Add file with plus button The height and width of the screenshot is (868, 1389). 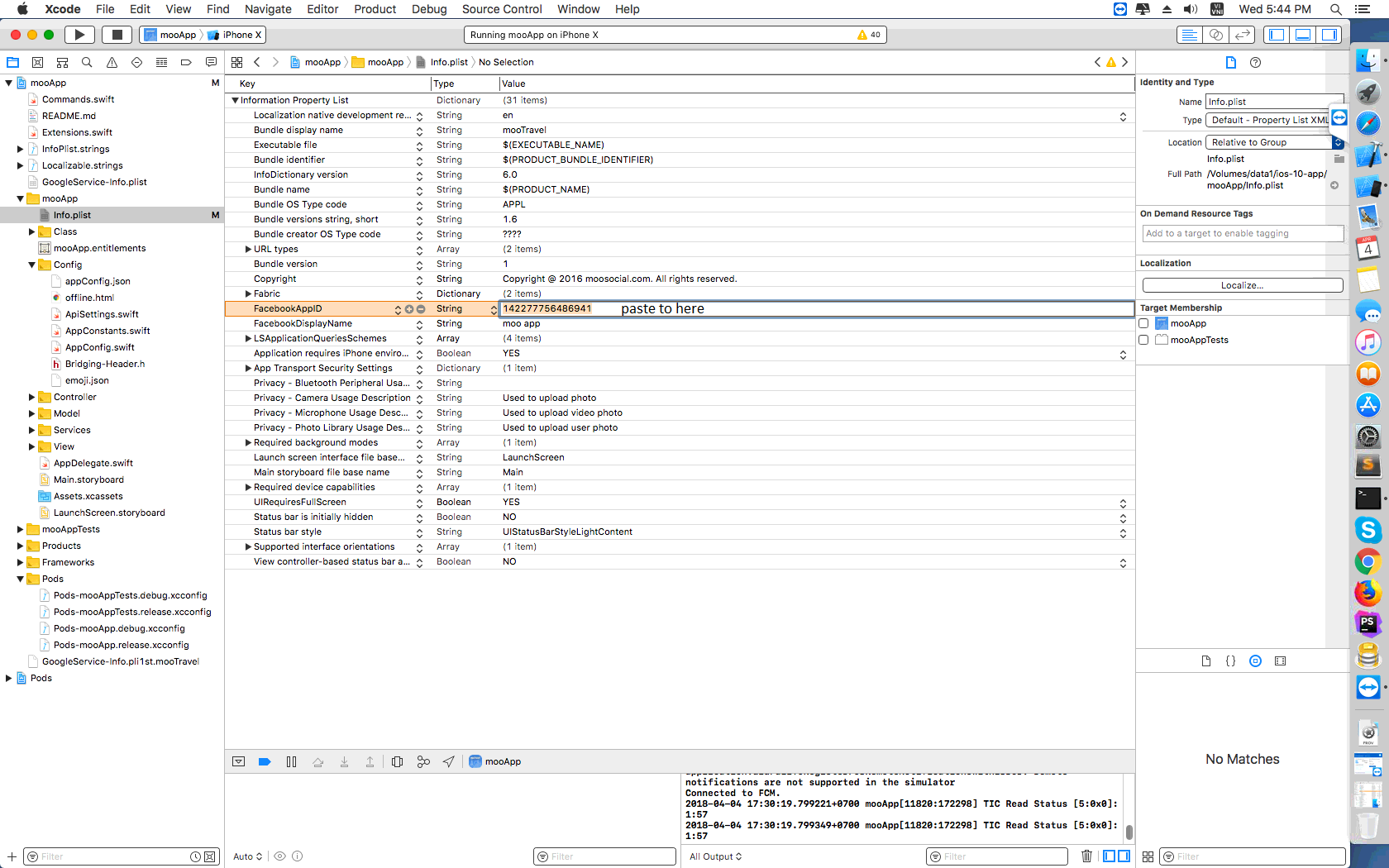12,856
